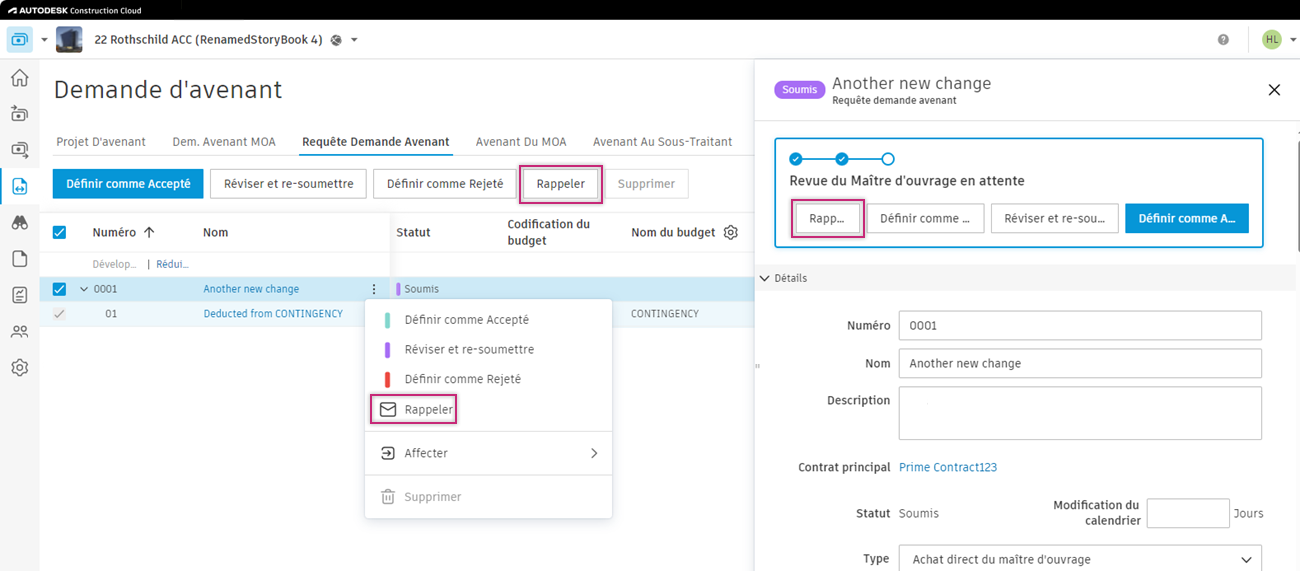Click the three-dot menu for row 0001
The image size is (1300, 571).
click(x=374, y=289)
